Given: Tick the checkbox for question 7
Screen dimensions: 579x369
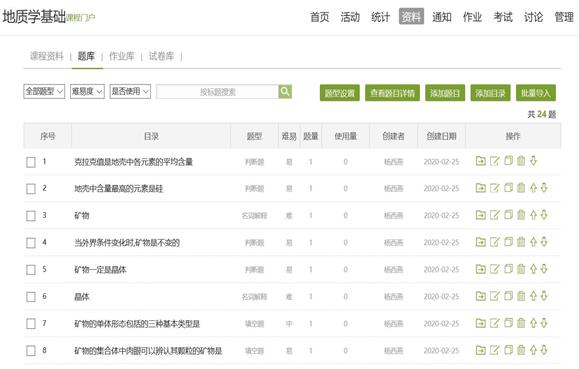Looking at the screenshot, I should (x=31, y=324).
